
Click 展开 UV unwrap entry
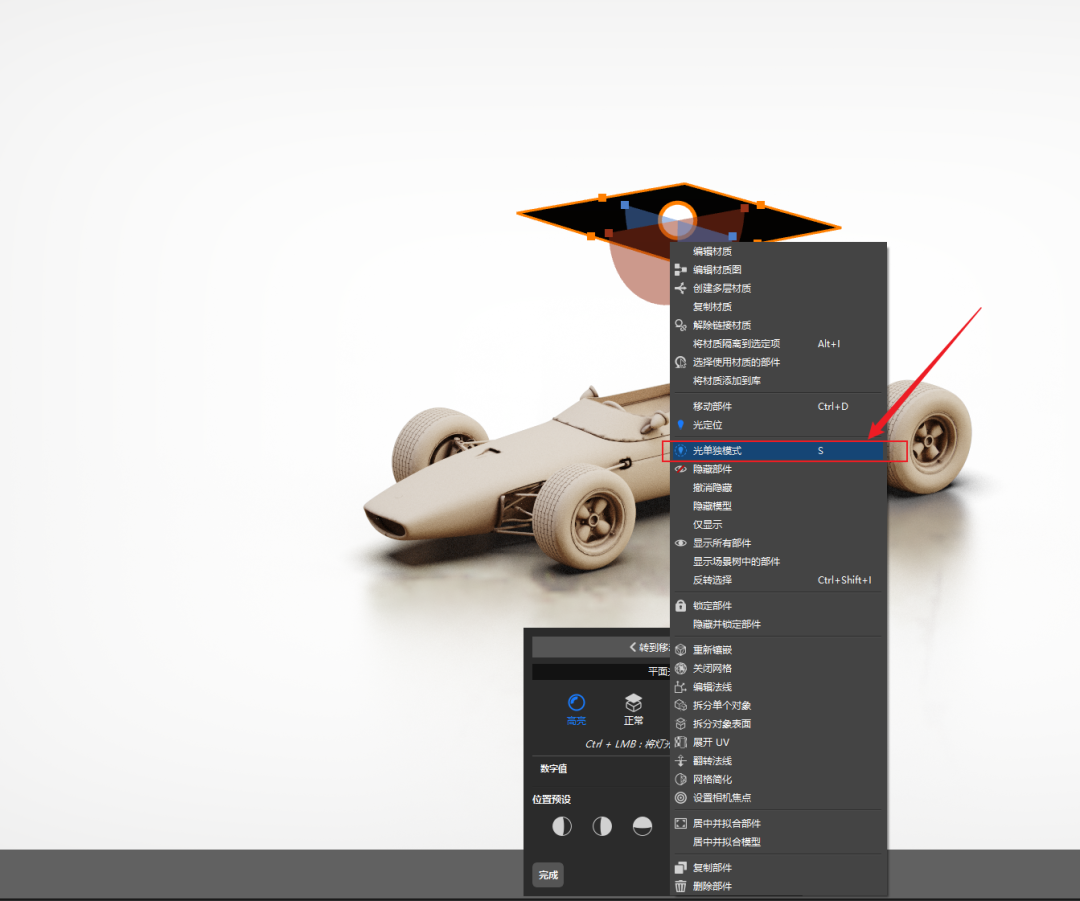click(x=778, y=743)
